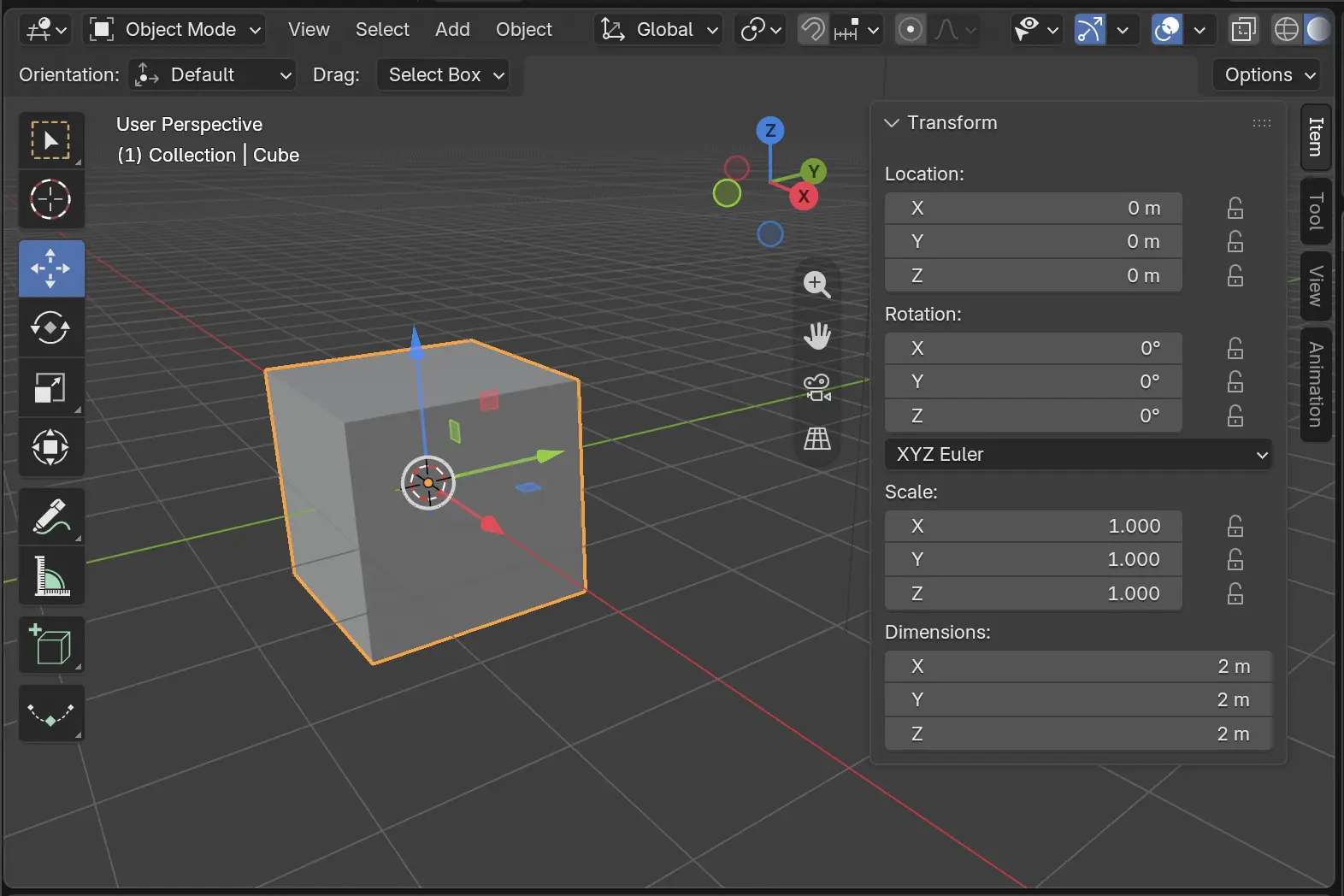Toggle X-ray mode
The image size is (1344, 896).
point(1244,30)
